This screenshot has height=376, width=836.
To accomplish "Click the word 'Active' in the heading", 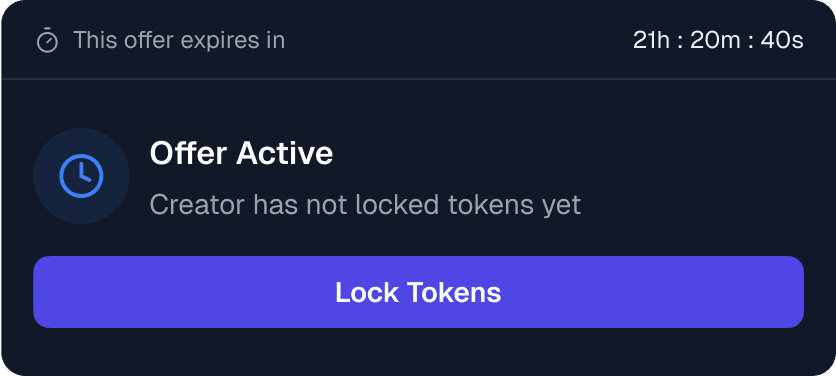I will (x=285, y=154).
